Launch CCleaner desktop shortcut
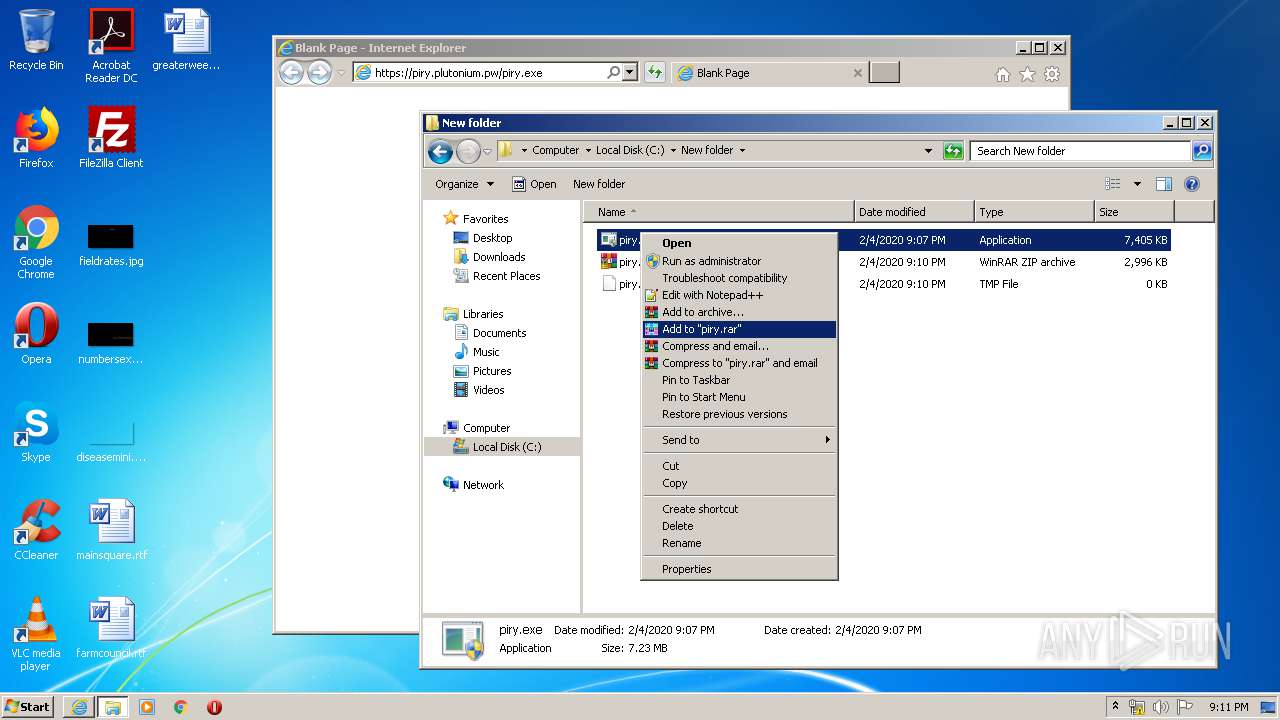The image size is (1280, 720). (x=36, y=530)
